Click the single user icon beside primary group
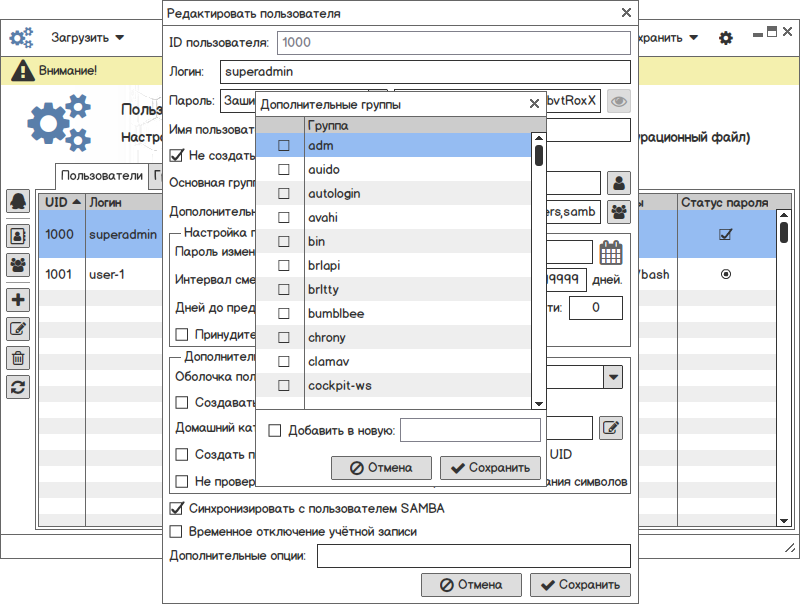Image resolution: width=800 pixels, height=604 pixels. pos(620,183)
